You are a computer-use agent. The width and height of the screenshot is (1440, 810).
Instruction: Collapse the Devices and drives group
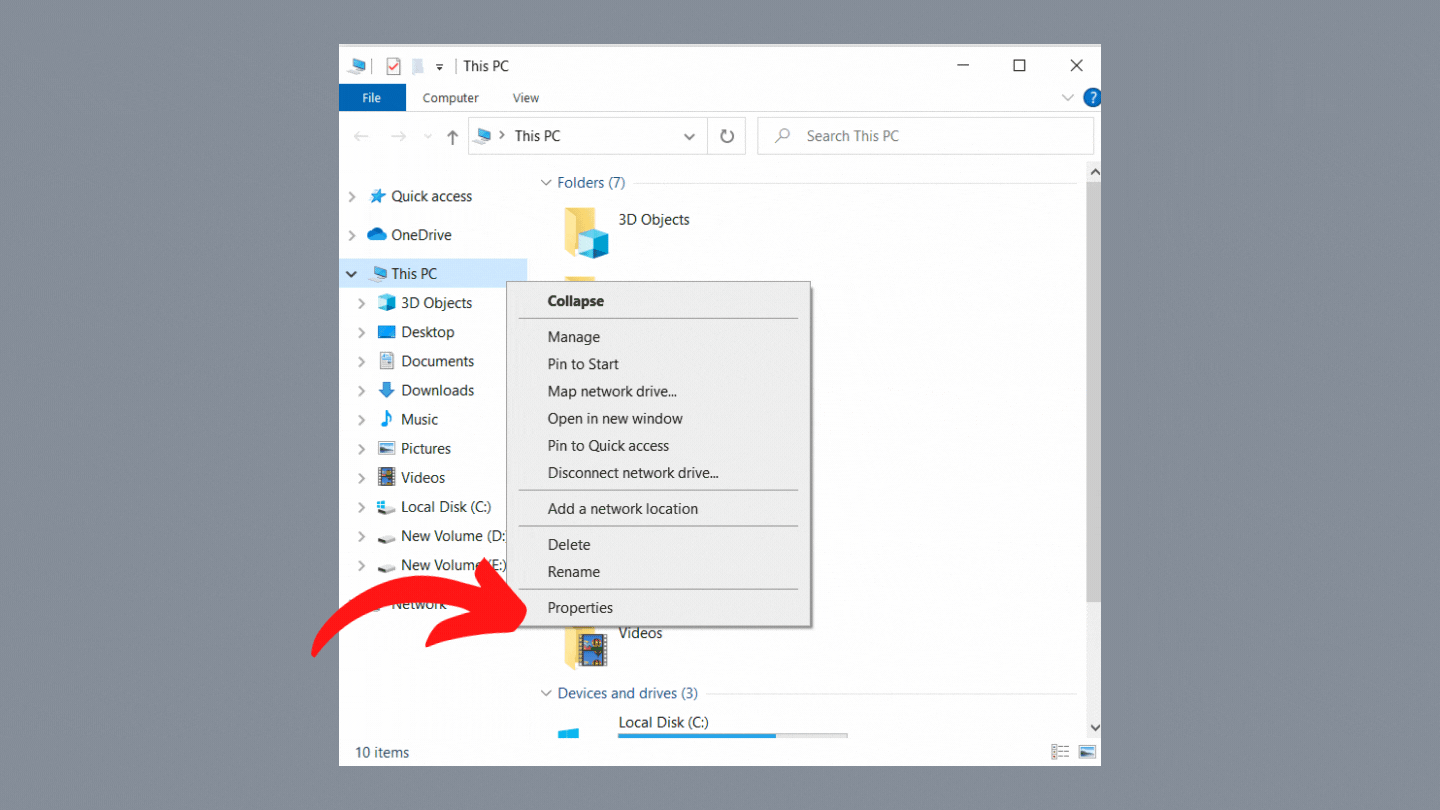tap(546, 694)
